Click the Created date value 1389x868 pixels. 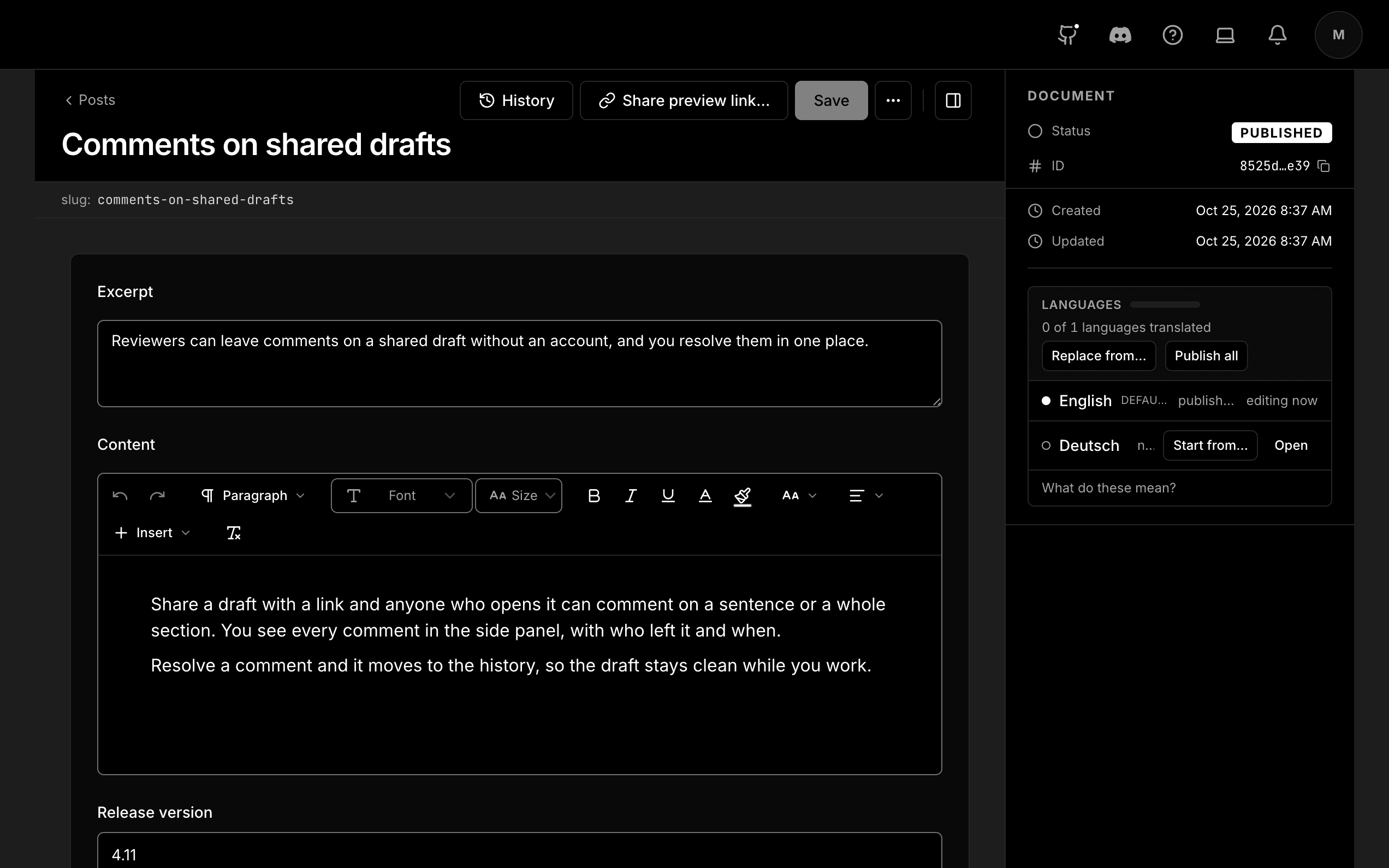(1263, 211)
